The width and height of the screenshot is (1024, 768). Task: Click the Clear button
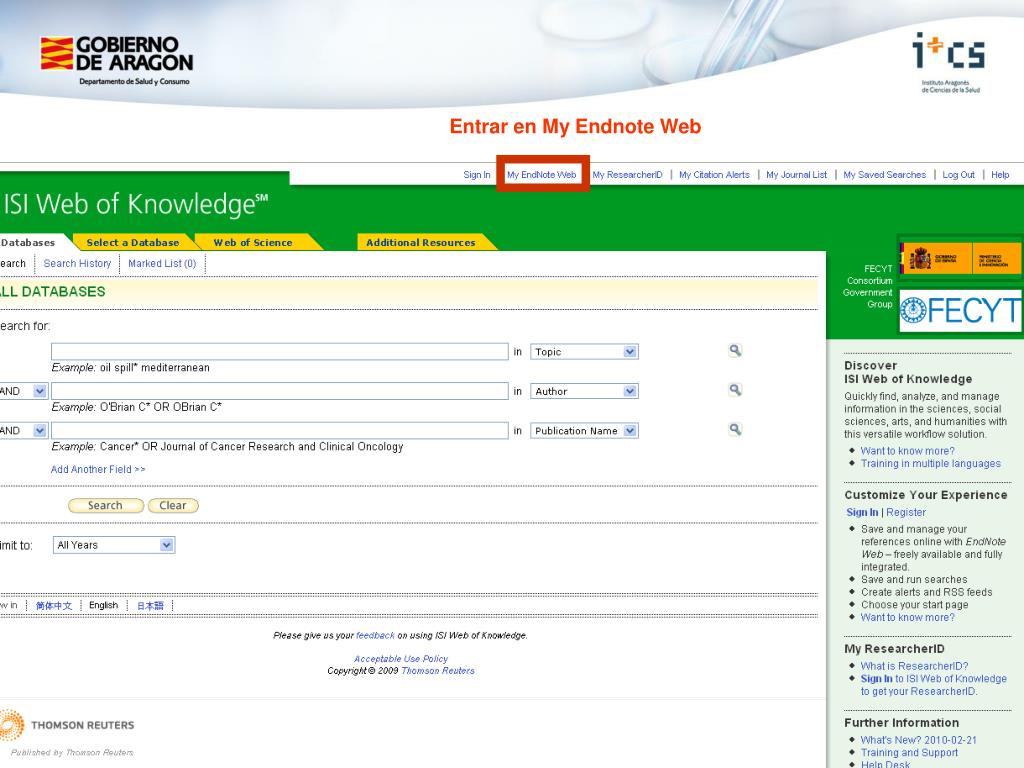[173, 505]
